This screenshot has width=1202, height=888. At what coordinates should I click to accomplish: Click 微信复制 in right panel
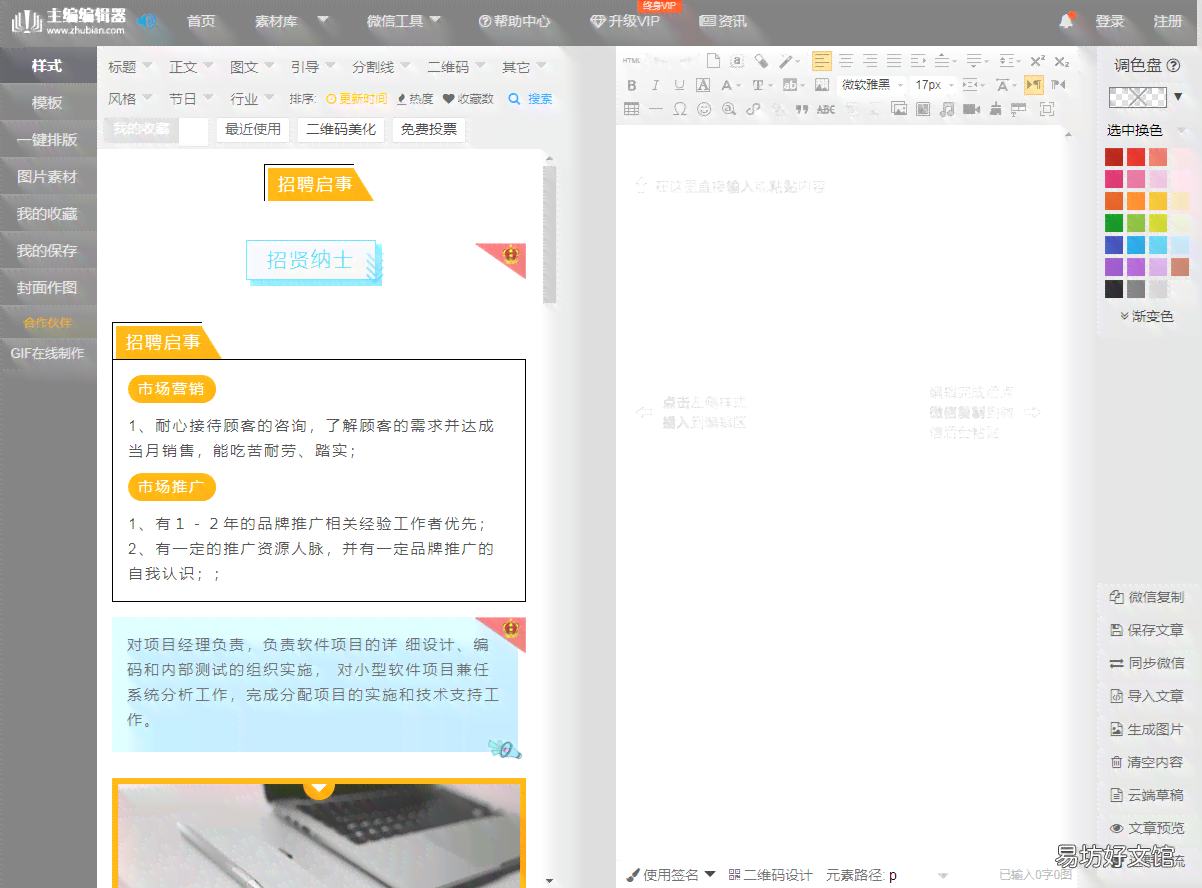(1147, 597)
